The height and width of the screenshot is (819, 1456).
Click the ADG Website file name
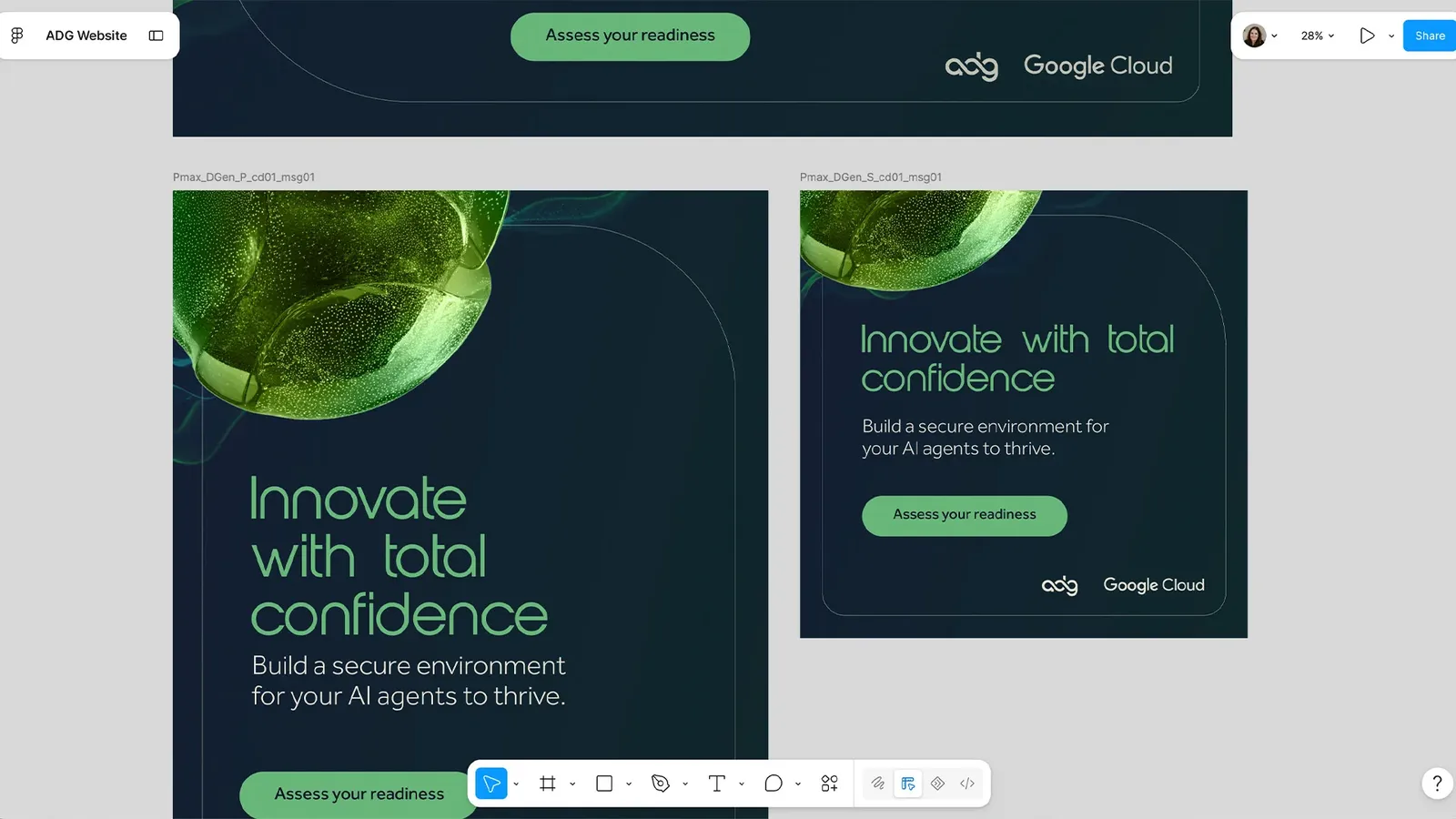(x=86, y=35)
